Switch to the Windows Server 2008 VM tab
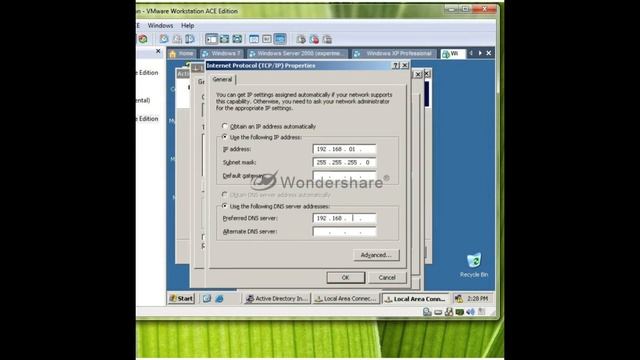The image size is (640, 360). (x=297, y=53)
